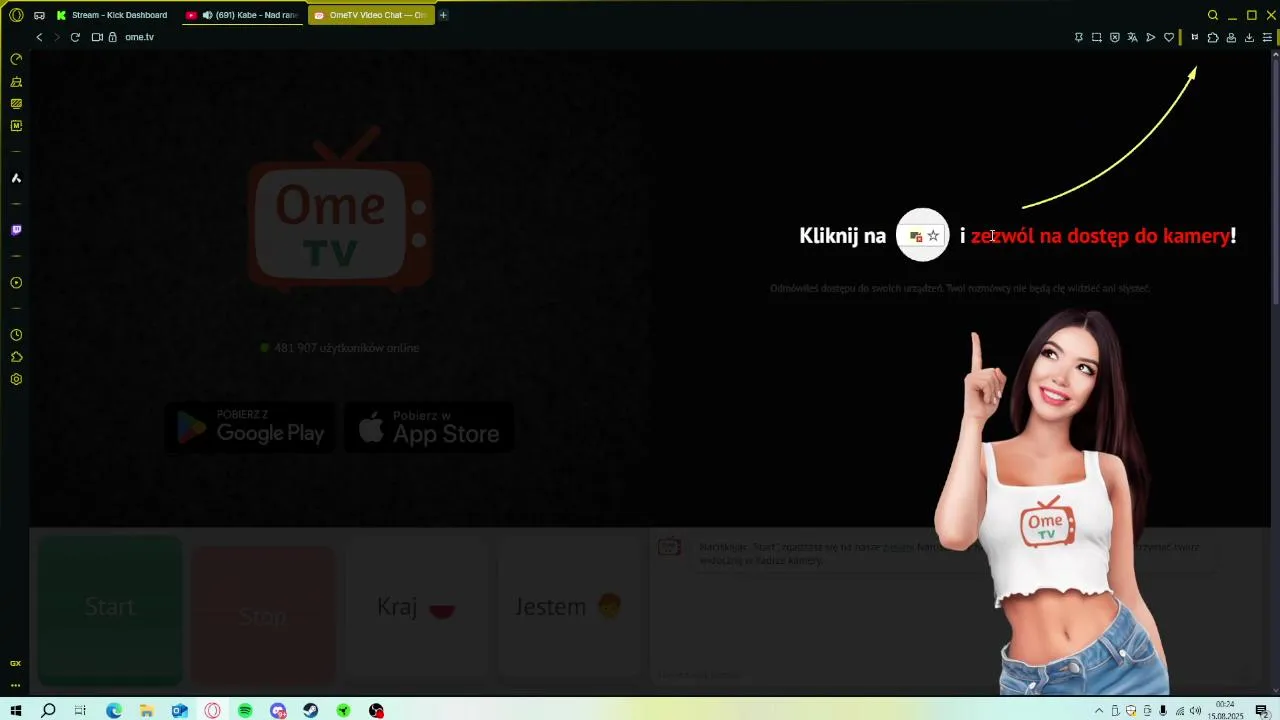
Task: Open the search tabs magnifier
Action: (x=1213, y=15)
